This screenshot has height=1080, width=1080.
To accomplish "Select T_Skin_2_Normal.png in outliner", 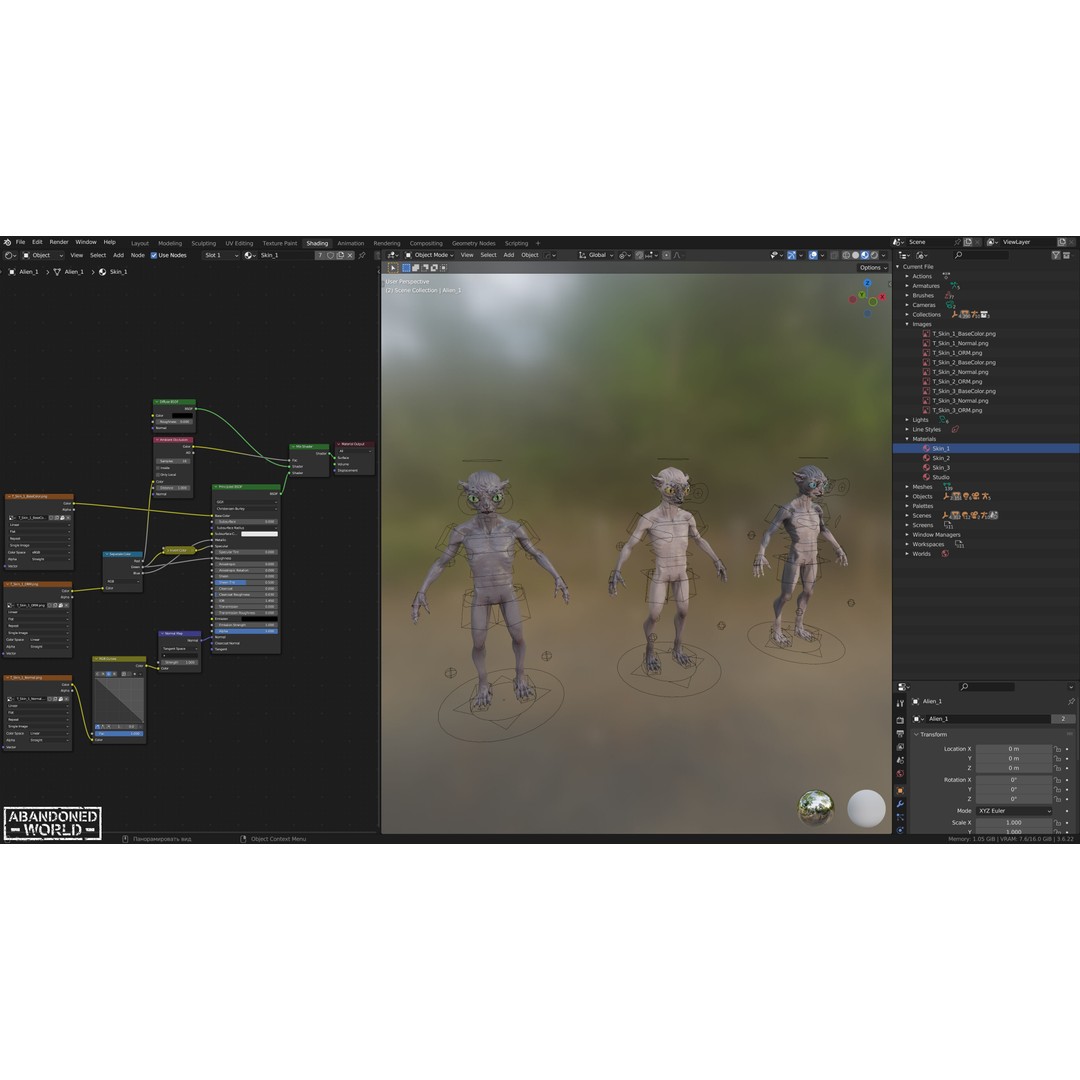I will (960, 372).
